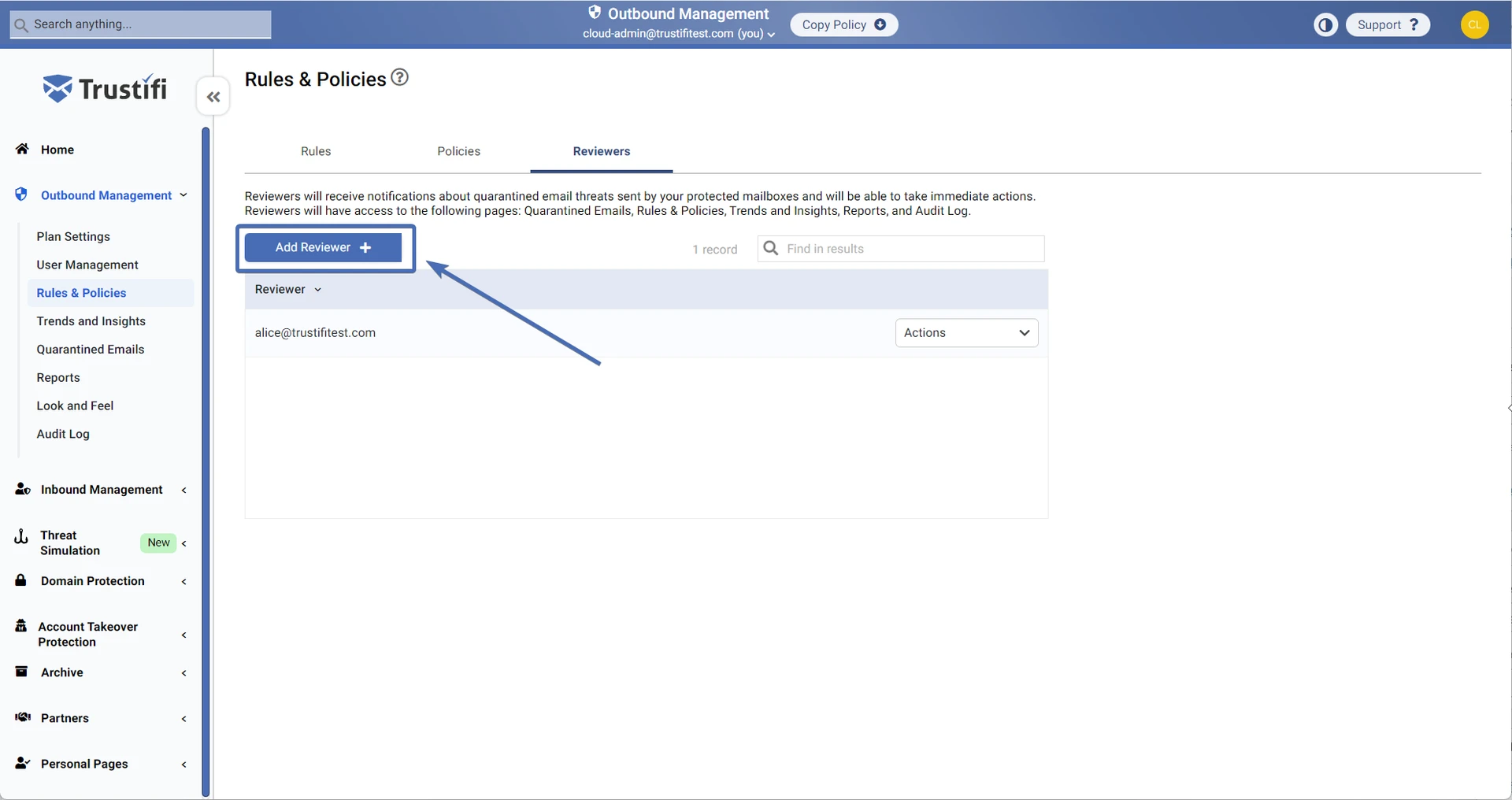Image resolution: width=1512 pixels, height=800 pixels.
Task: Click the Archive box icon
Action: pos(22,672)
